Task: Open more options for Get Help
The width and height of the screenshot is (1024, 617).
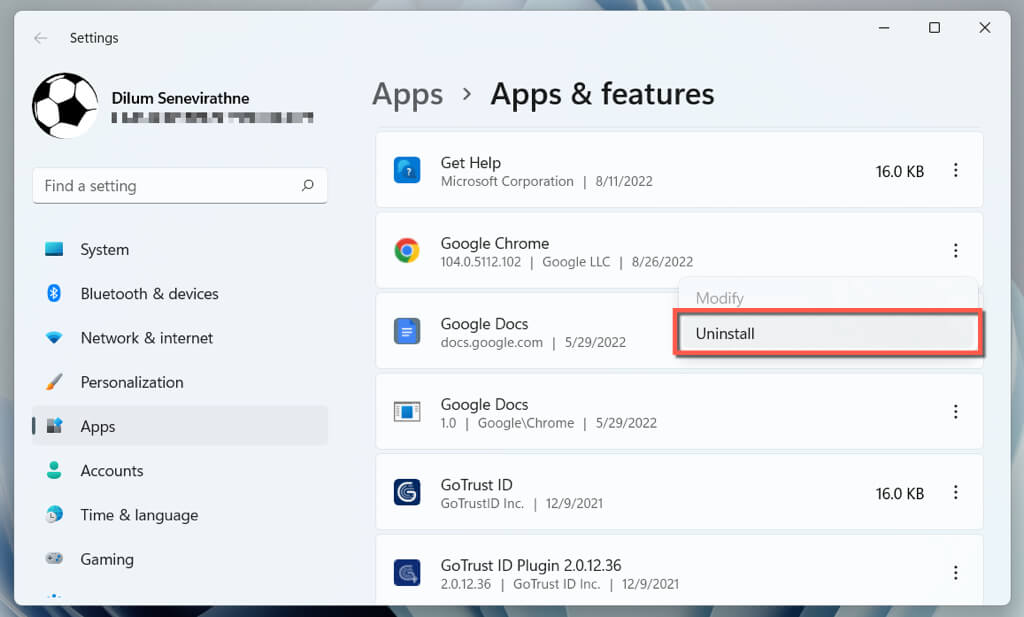Action: click(x=955, y=170)
